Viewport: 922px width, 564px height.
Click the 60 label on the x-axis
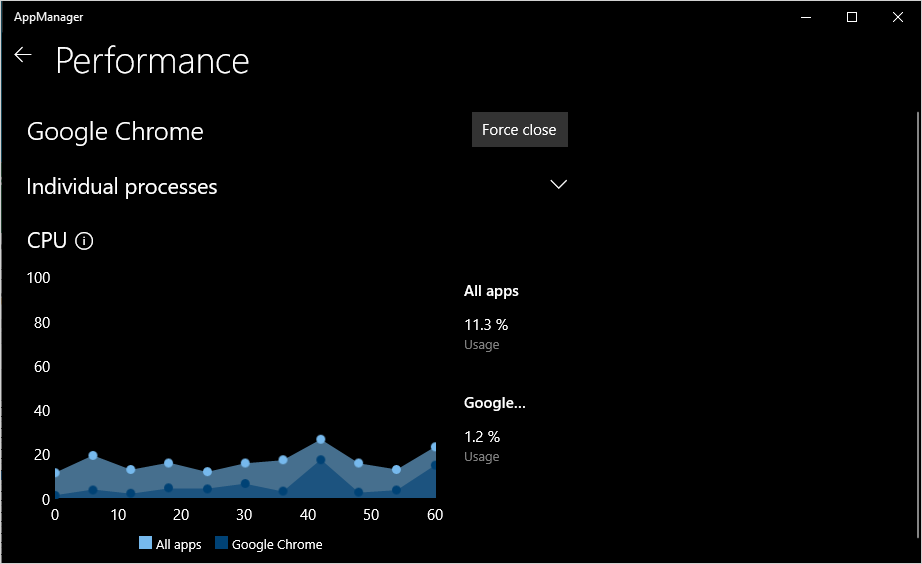tap(435, 515)
